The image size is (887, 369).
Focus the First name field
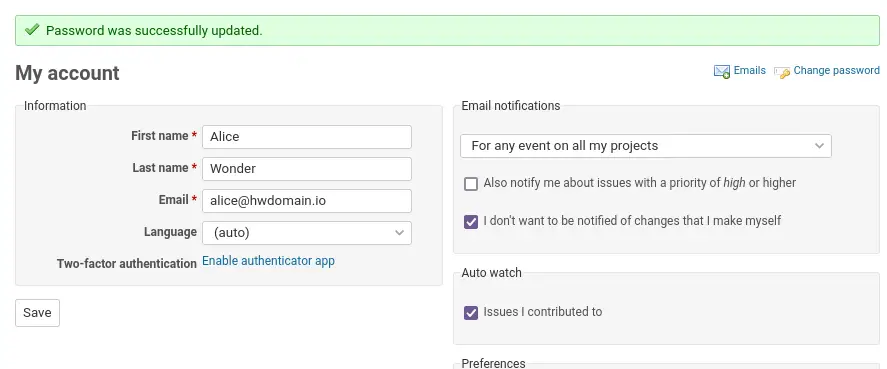[x=307, y=137]
